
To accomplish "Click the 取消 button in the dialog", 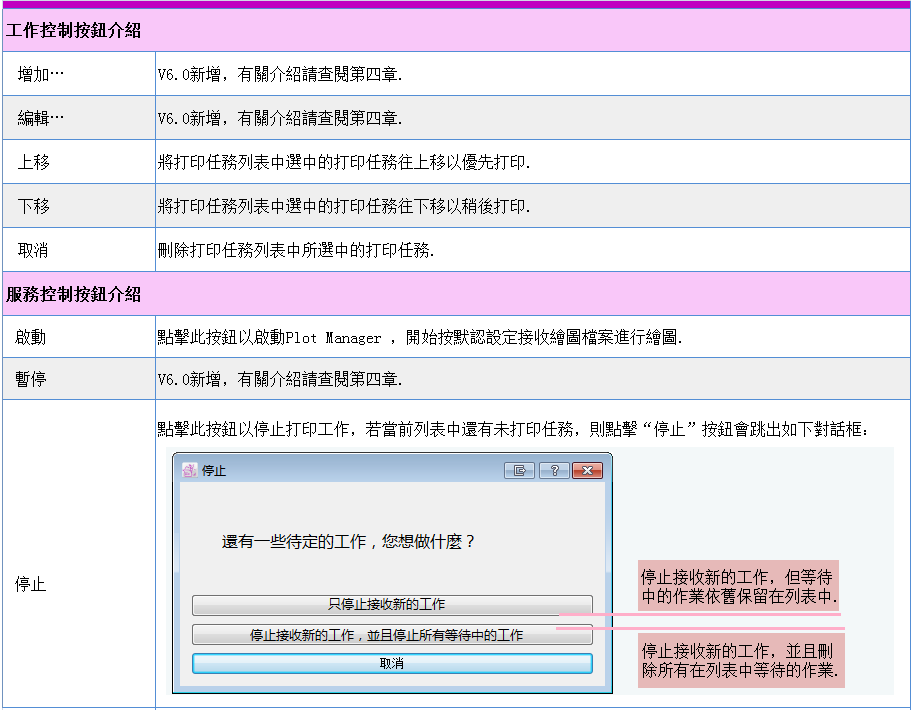I will (x=392, y=663).
